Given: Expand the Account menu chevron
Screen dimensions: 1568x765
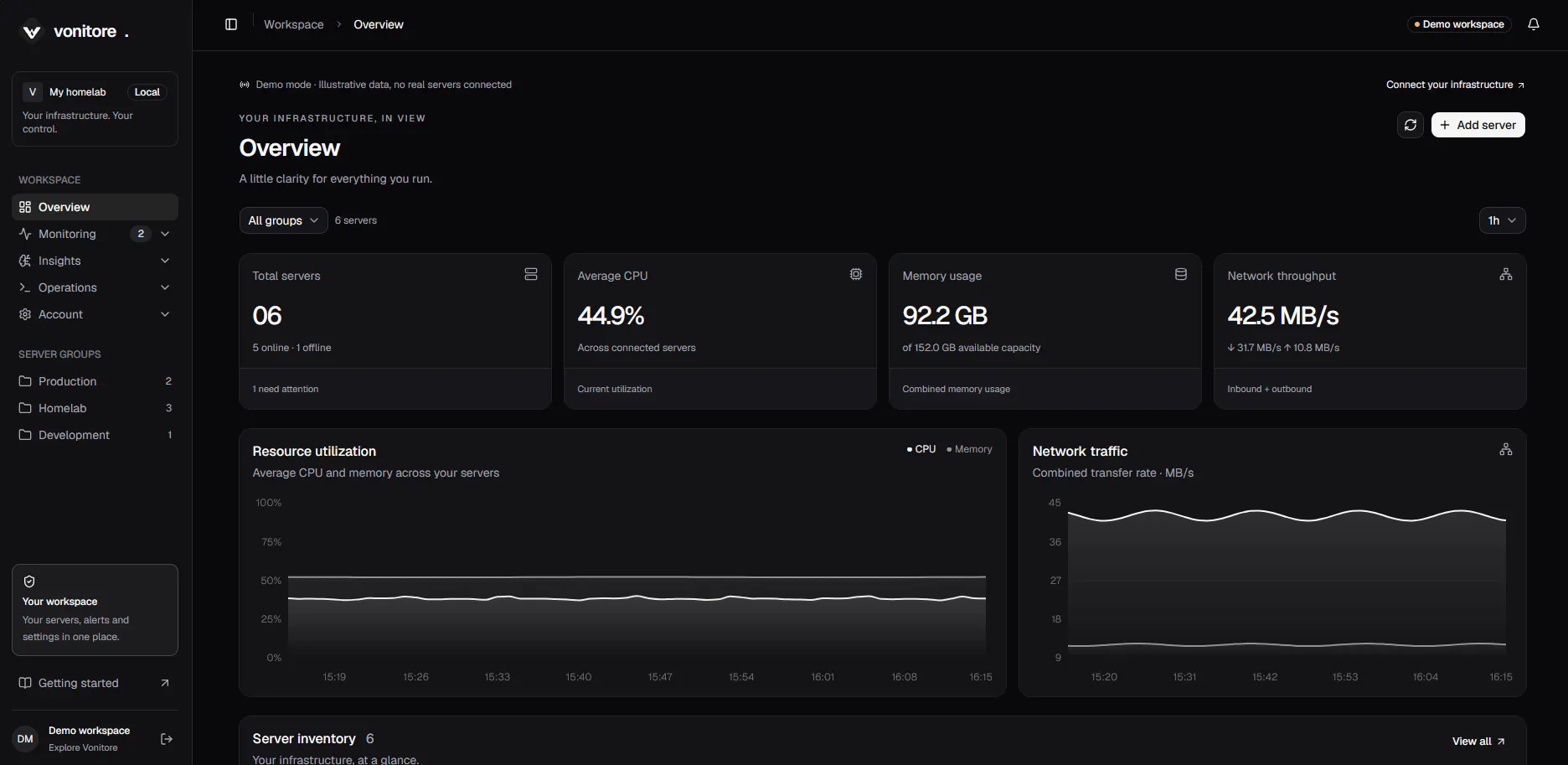Looking at the screenshot, I should [165, 314].
